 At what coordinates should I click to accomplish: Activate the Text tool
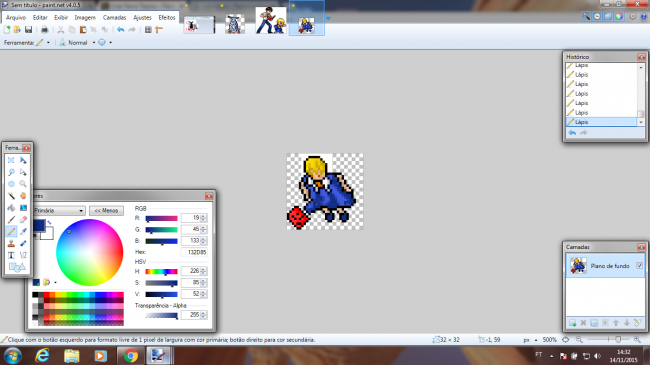pos(11,256)
